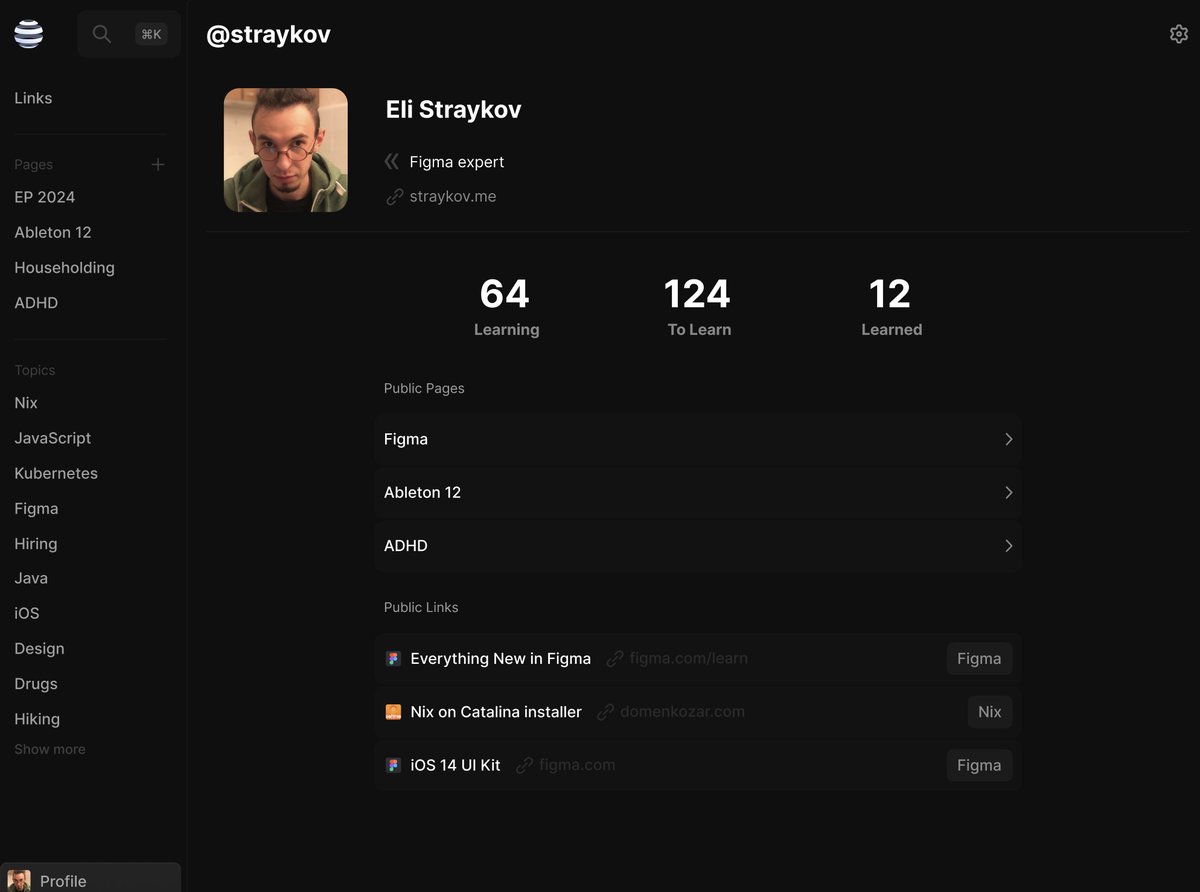This screenshot has height=892, width=1200.
Task: Click the double-chevron icon beside Figma expert
Action: (x=392, y=161)
